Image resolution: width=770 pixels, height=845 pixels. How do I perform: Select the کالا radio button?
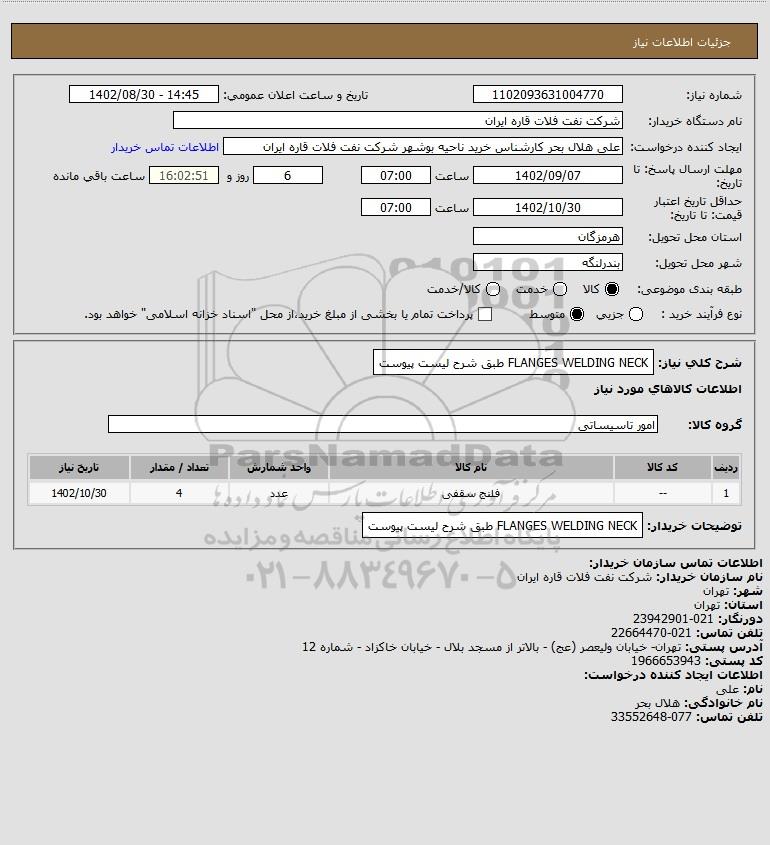pyautogui.click(x=612, y=289)
